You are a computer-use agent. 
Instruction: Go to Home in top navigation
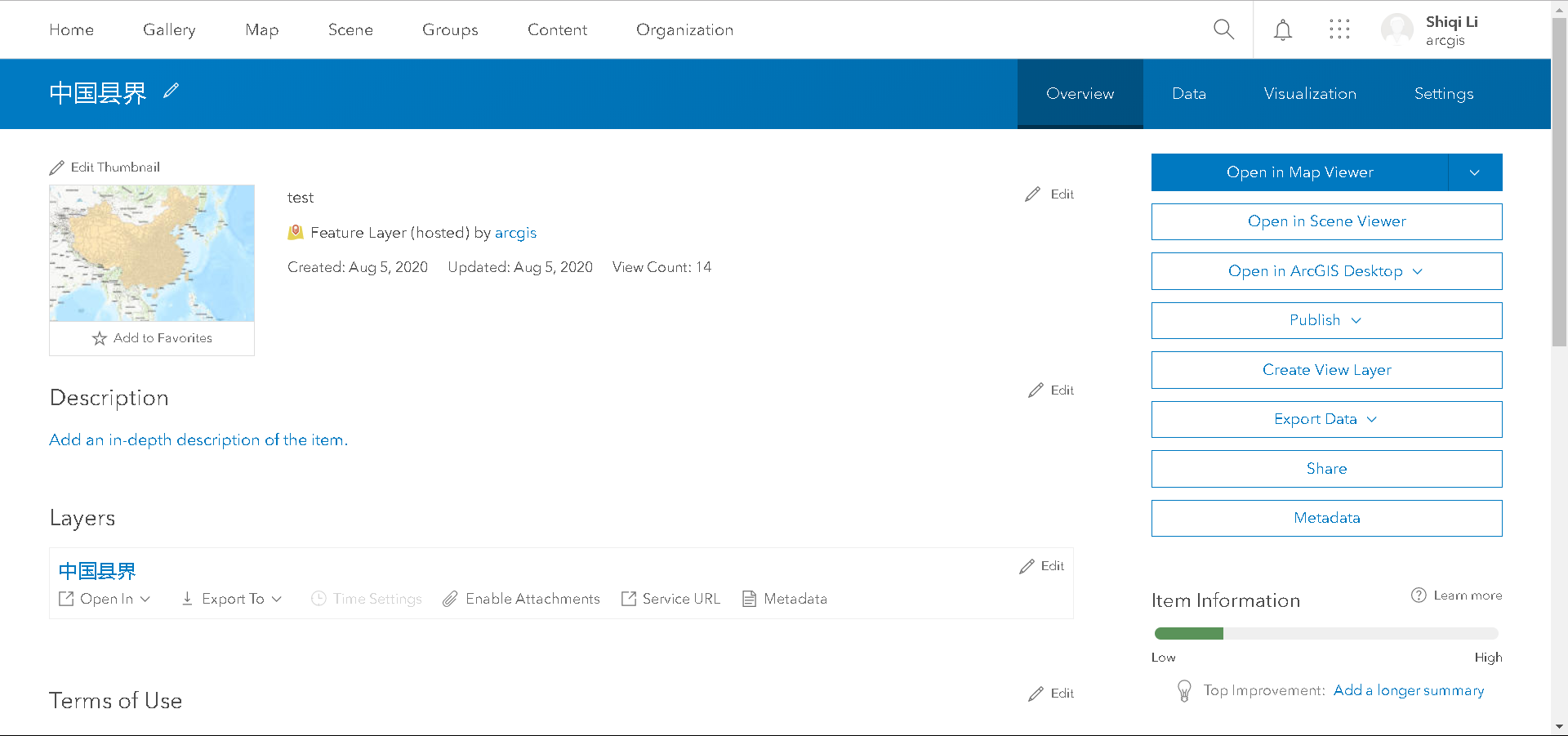click(x=72, y=29)
